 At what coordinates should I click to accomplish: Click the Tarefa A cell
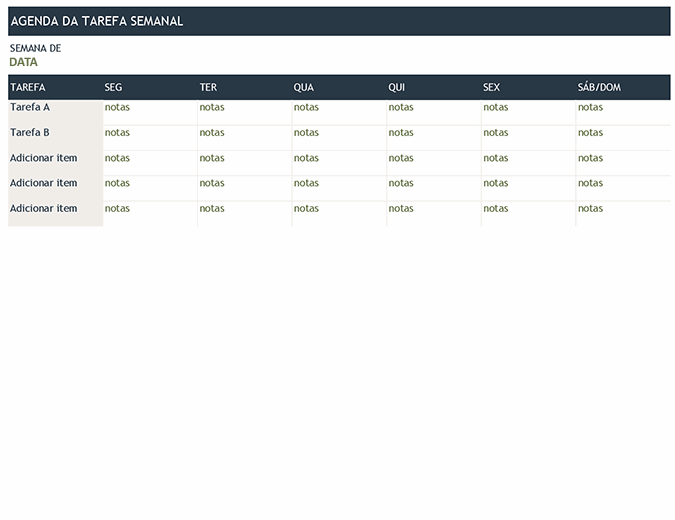click(30, 107)
